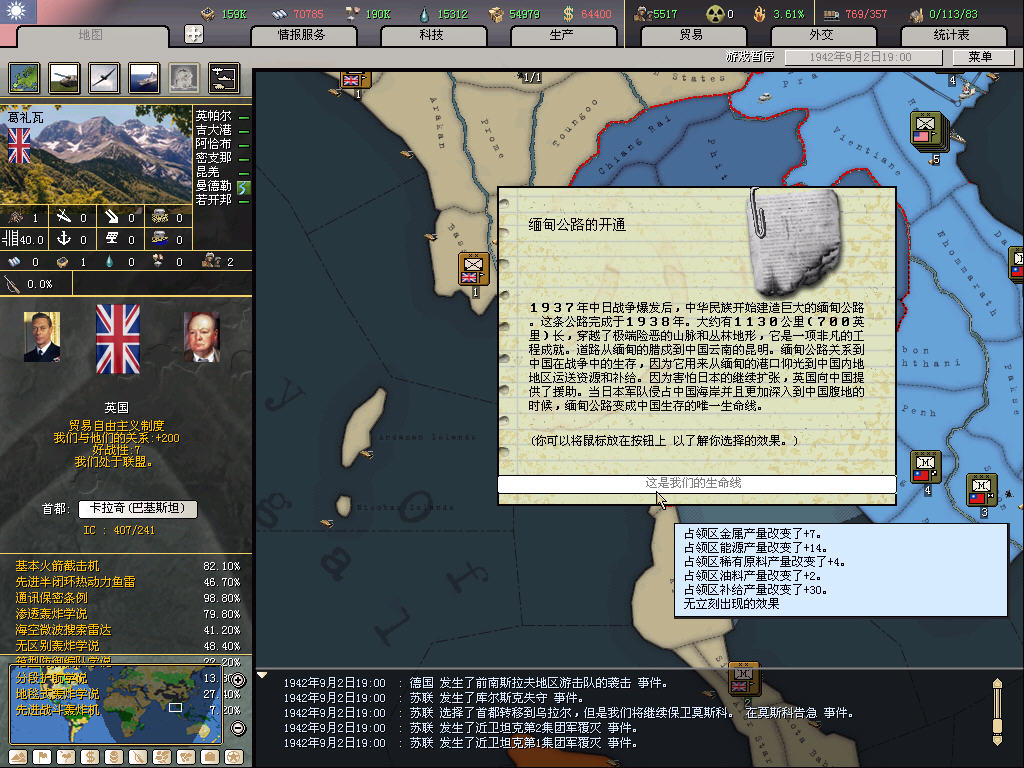This screenshot has height=768, width=1024.
Task: Click the message log scrollbar
Action: point(997,712)
